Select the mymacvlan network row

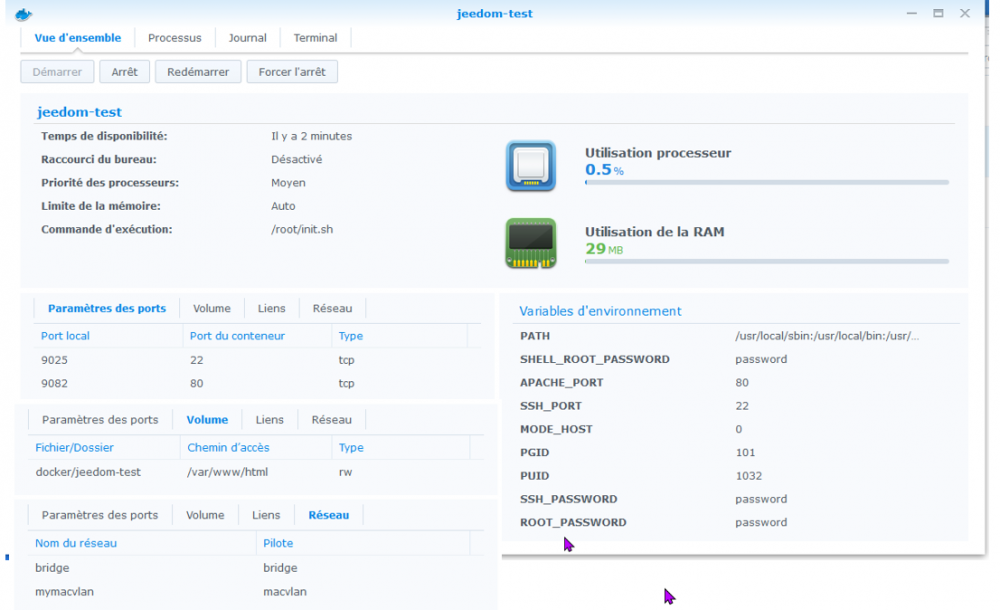(65, 591)
